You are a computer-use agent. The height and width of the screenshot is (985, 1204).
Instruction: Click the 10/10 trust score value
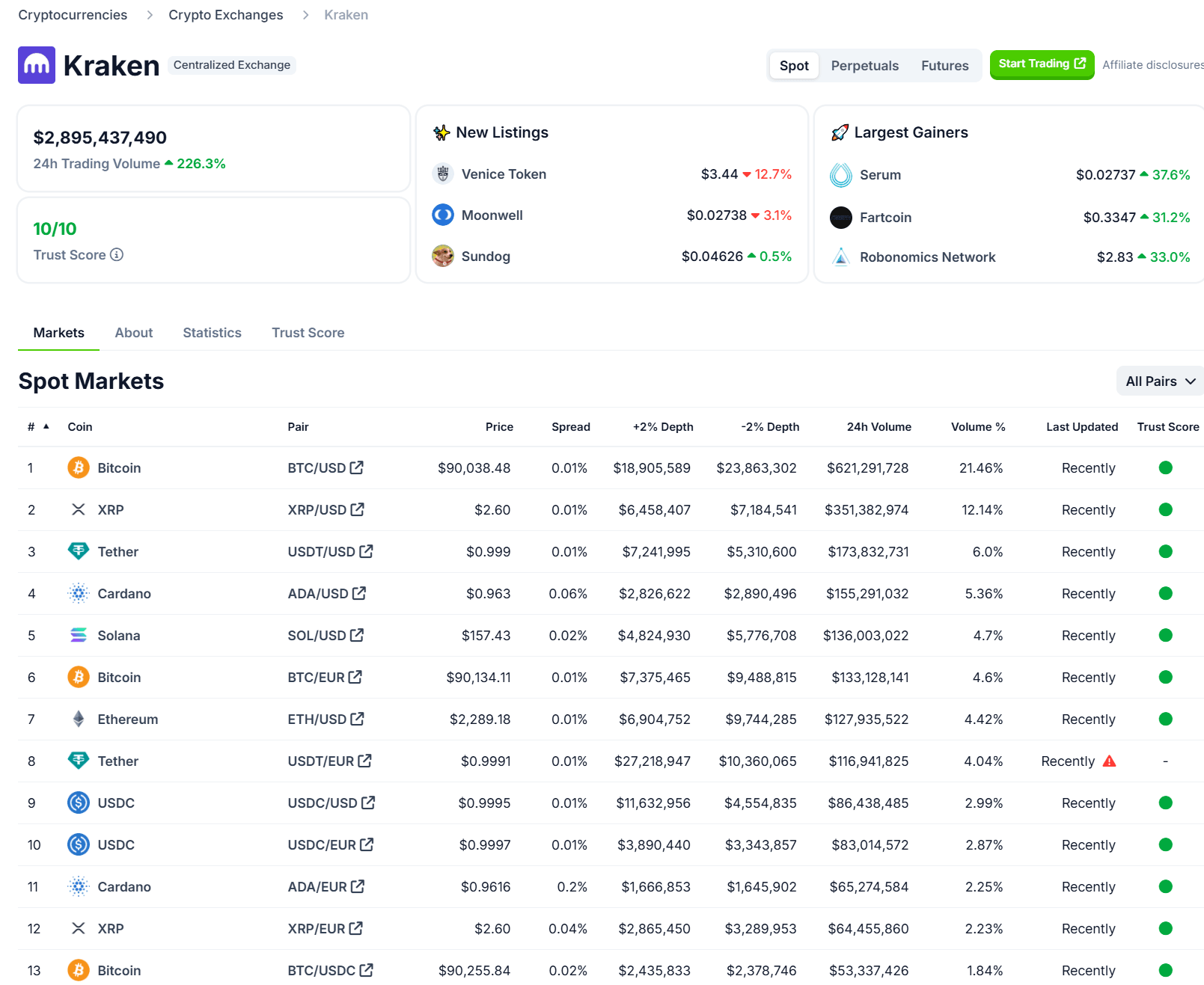pos(55,229)
